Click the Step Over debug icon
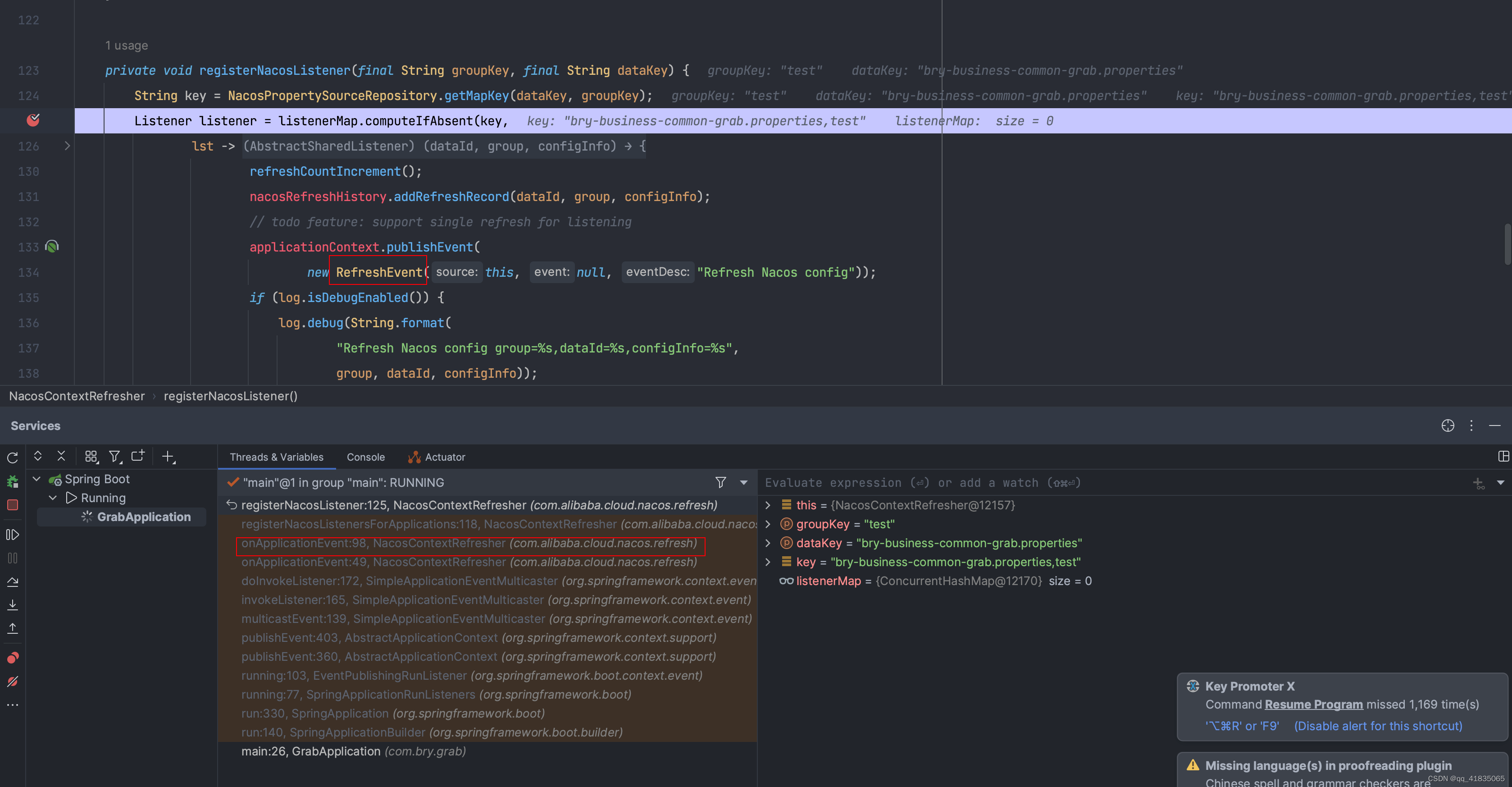 click(12, 582)
